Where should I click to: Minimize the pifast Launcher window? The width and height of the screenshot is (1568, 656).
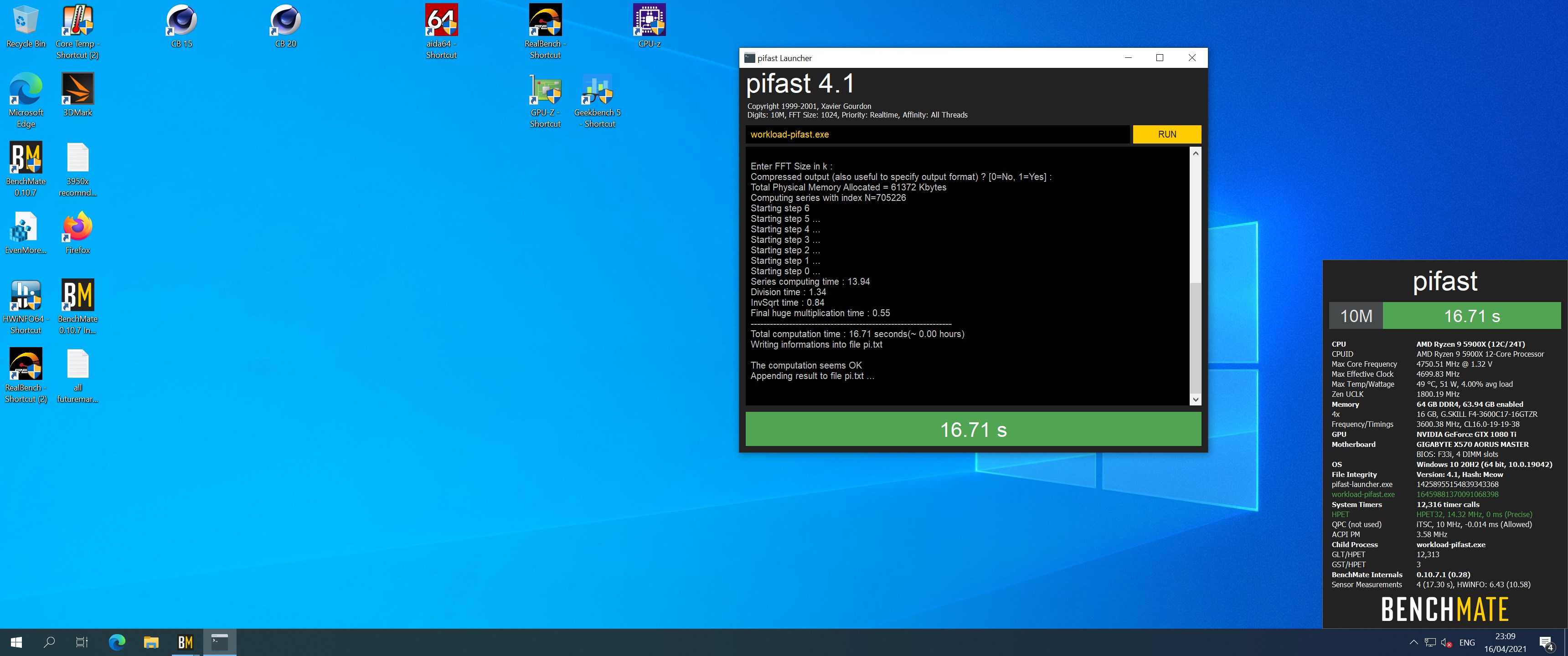pos(1128,58)
